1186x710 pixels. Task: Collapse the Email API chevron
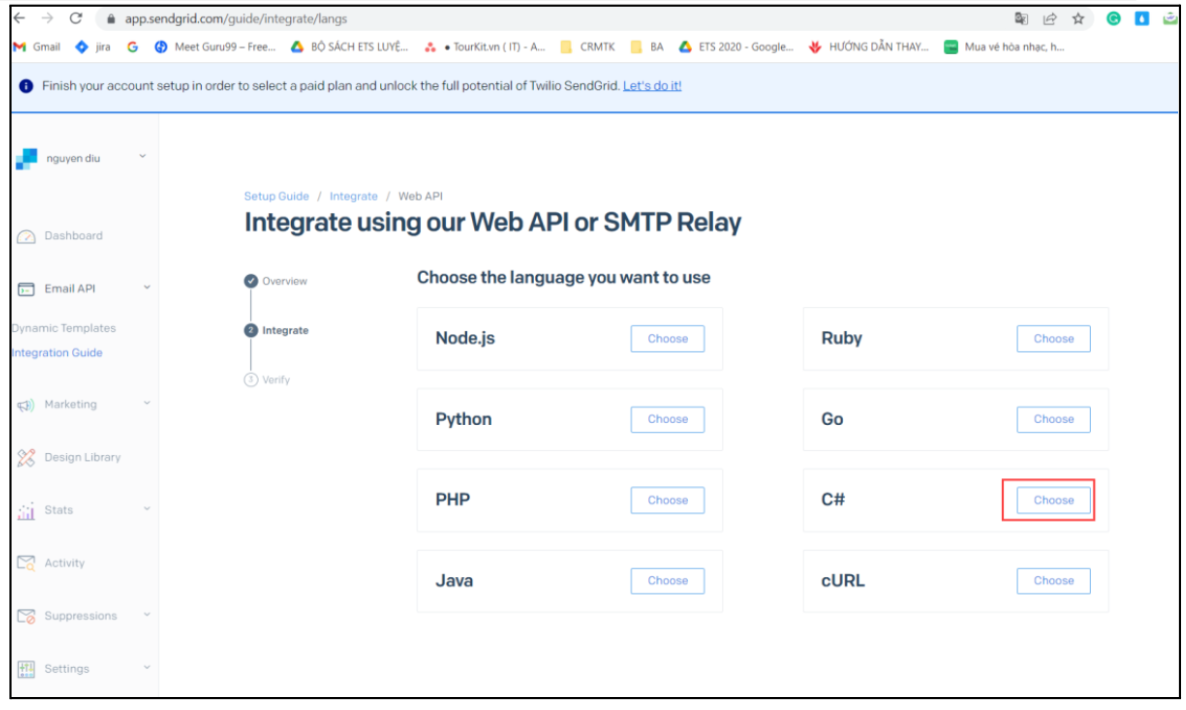147,287
